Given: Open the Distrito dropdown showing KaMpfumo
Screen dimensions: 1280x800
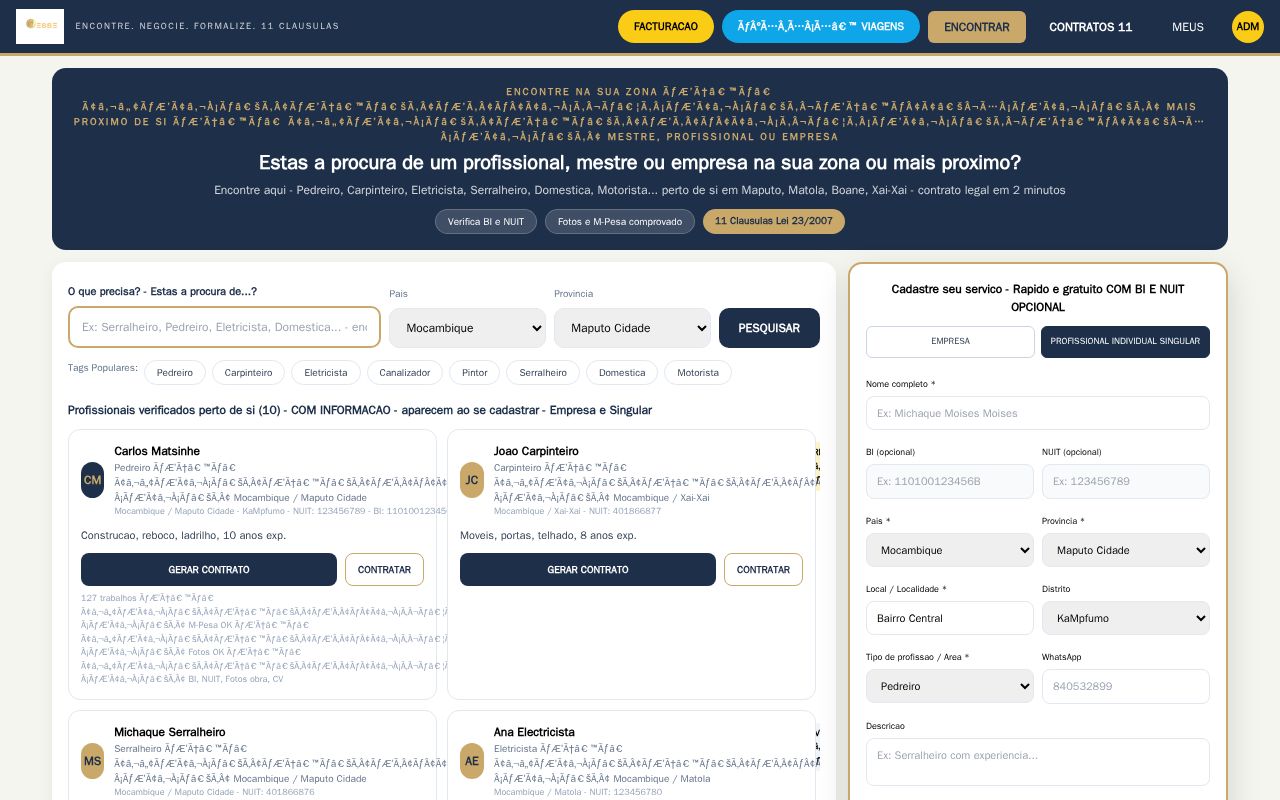Looking at the screenshot, I should (x=1126, y=618).
